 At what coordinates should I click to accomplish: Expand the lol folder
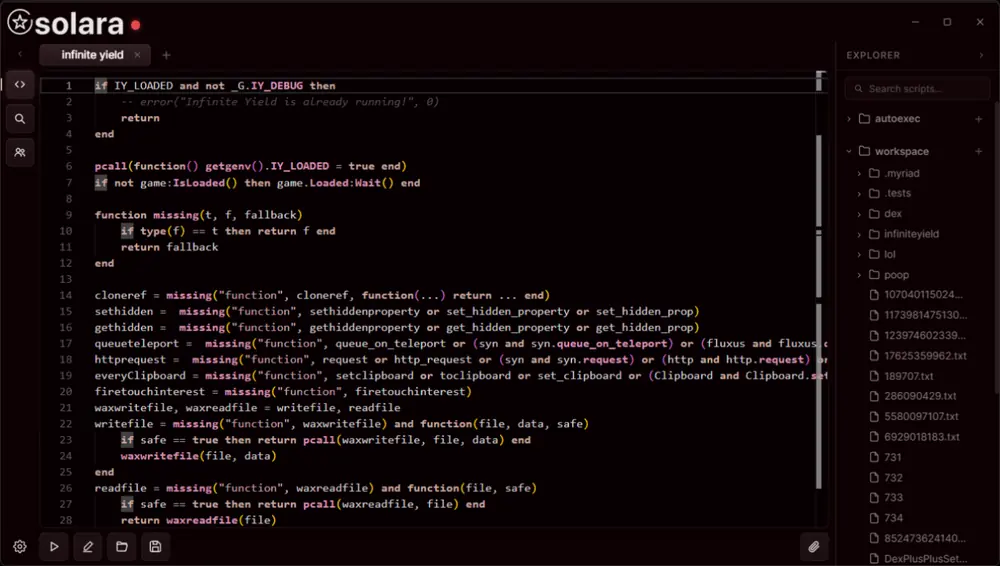coord(859,255)
